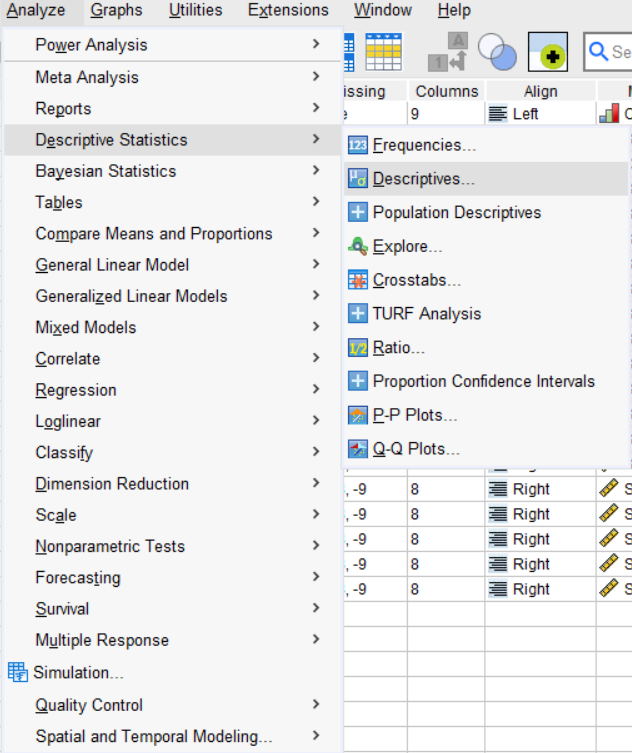
Task: Open the Loglinear menu item
Action: pos(172,421)
